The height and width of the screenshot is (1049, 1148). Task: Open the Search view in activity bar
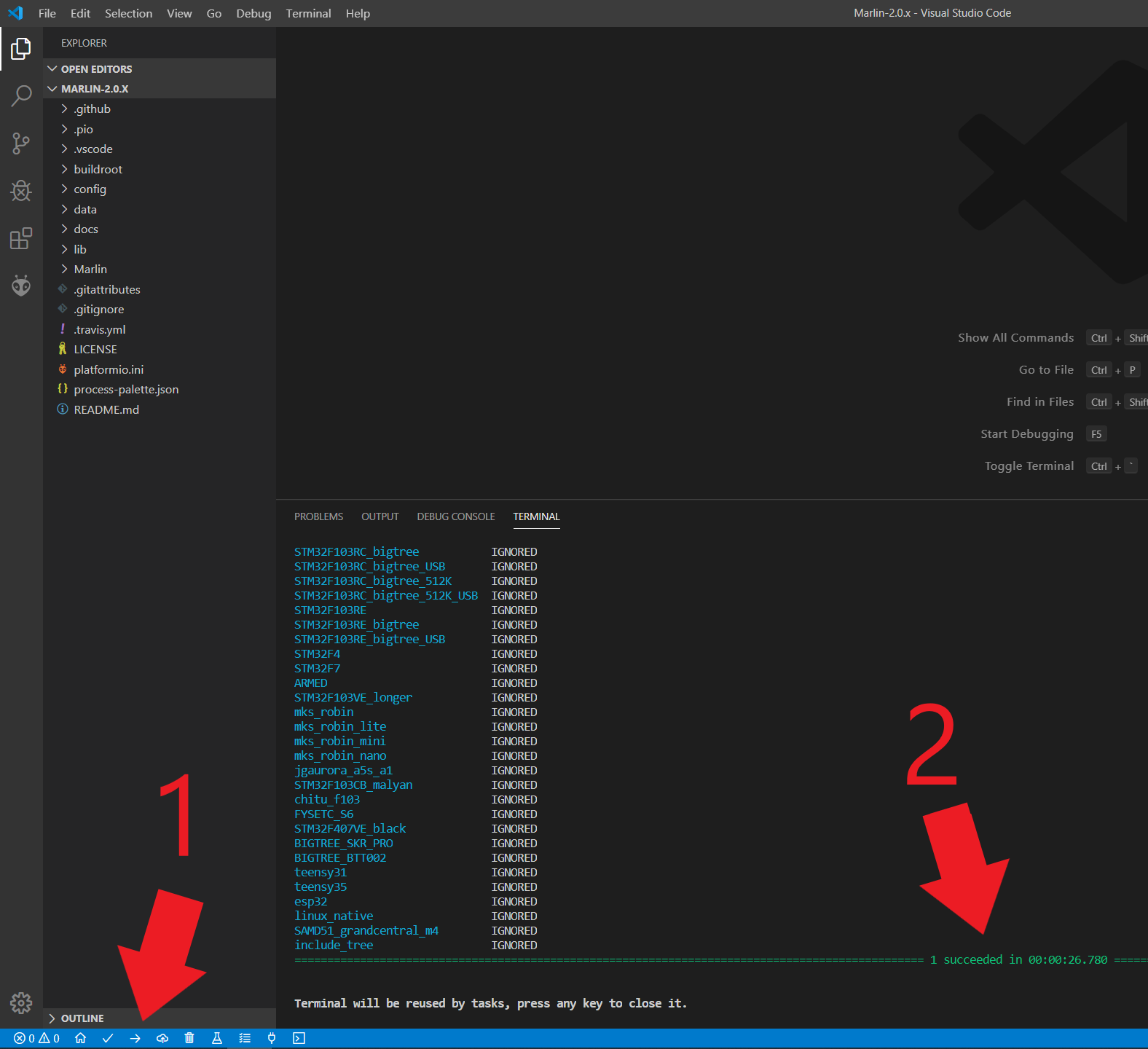click(x=21, y=96)
